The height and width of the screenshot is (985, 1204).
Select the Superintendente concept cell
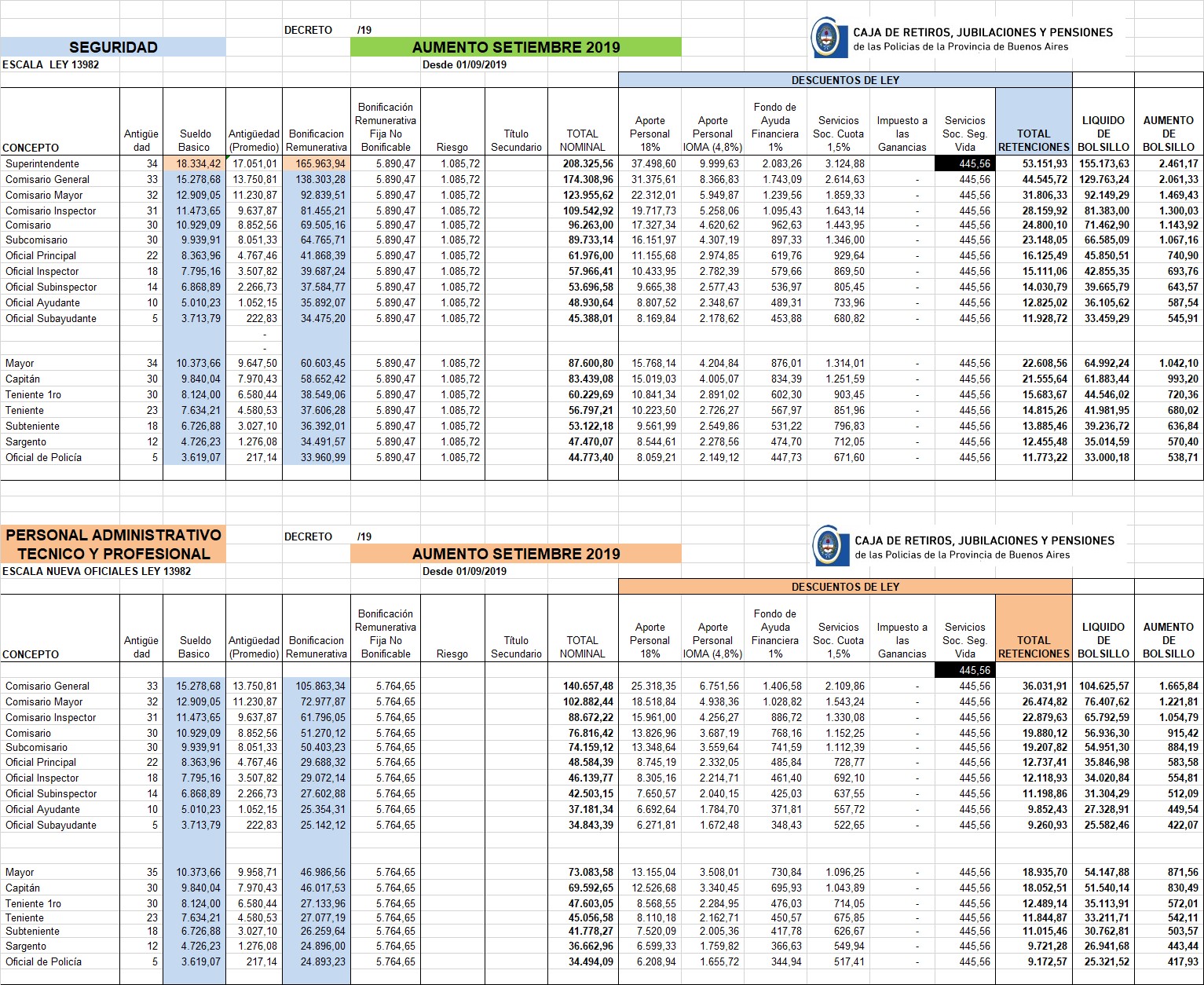pos(60,163)
